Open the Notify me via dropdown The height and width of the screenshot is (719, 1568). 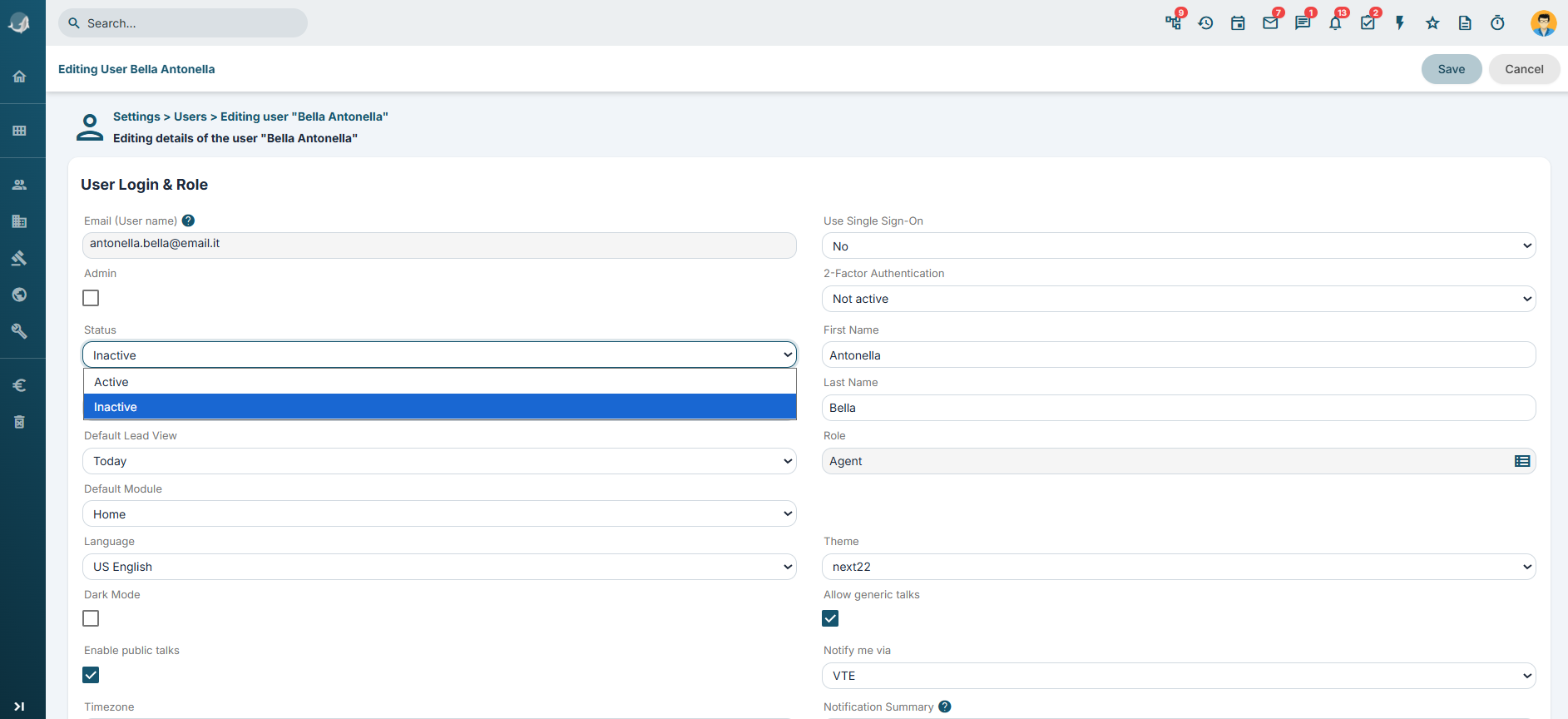point(1179,676)
